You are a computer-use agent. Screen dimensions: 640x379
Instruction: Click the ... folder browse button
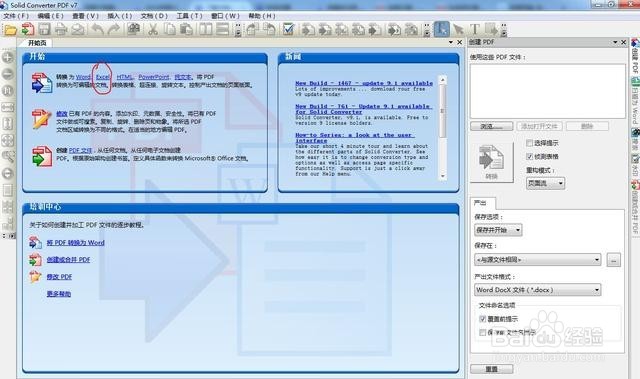613,259
